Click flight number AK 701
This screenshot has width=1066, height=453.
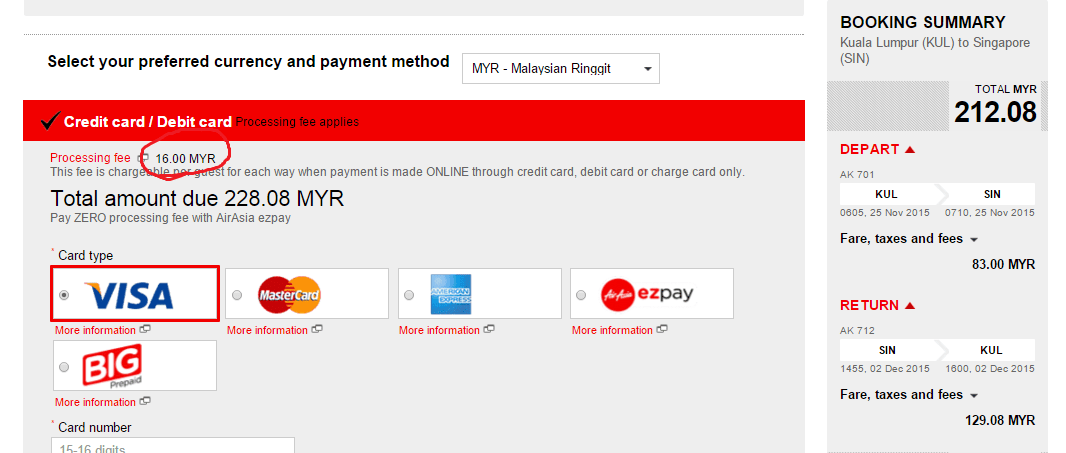point(857,175)
